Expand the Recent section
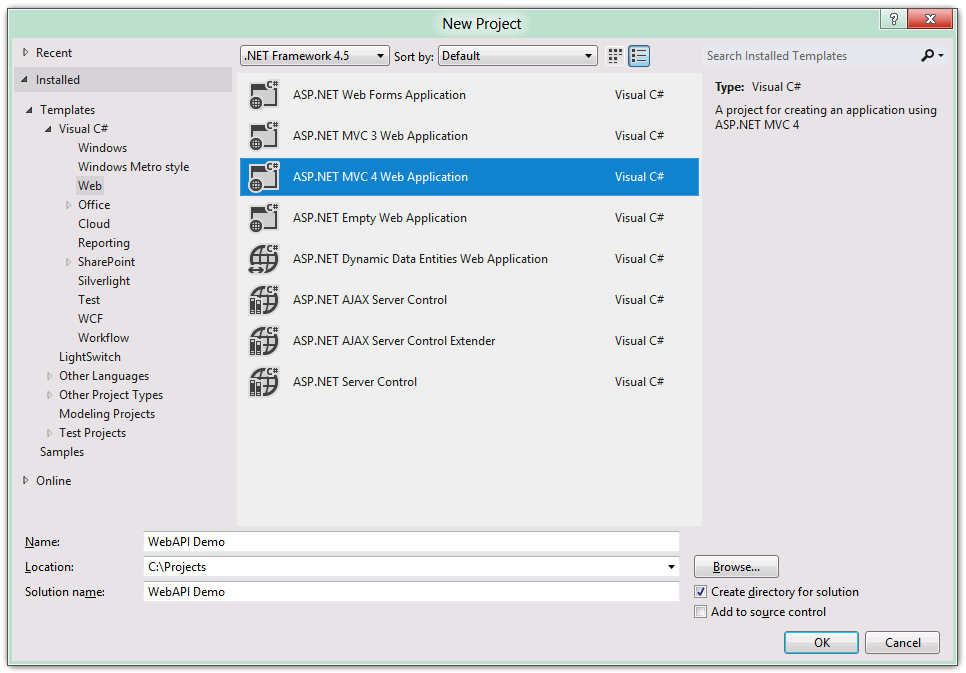 click(x=25, y=53)
